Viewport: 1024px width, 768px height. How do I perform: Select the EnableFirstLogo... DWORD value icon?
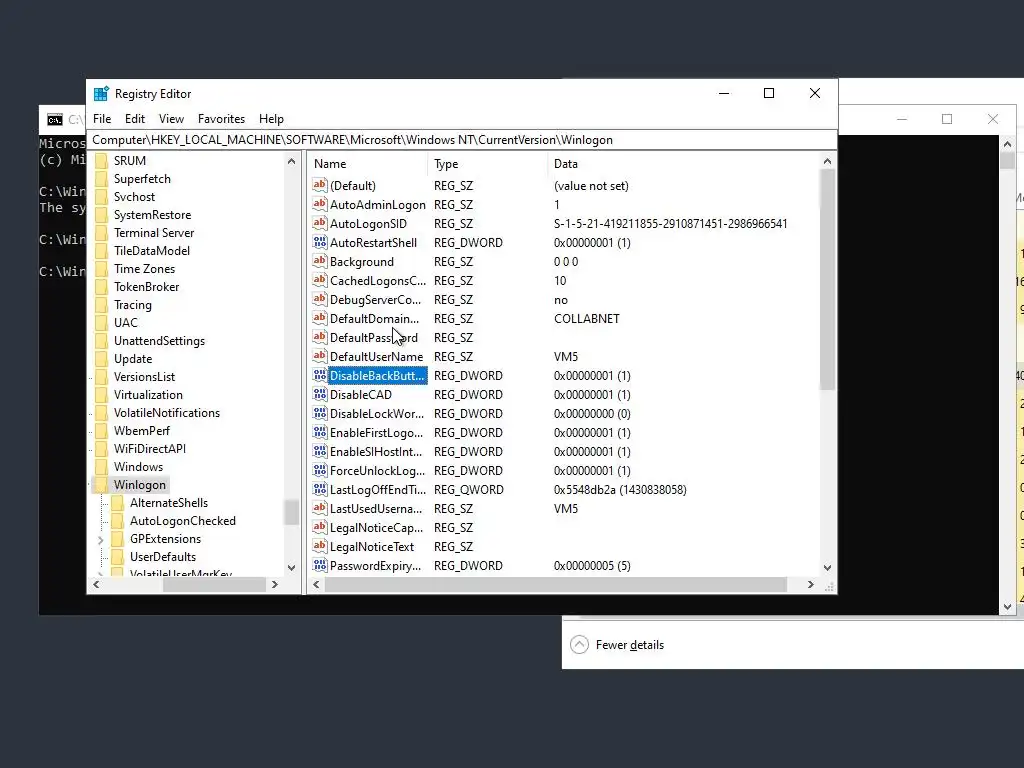click(x=319, y=432)
